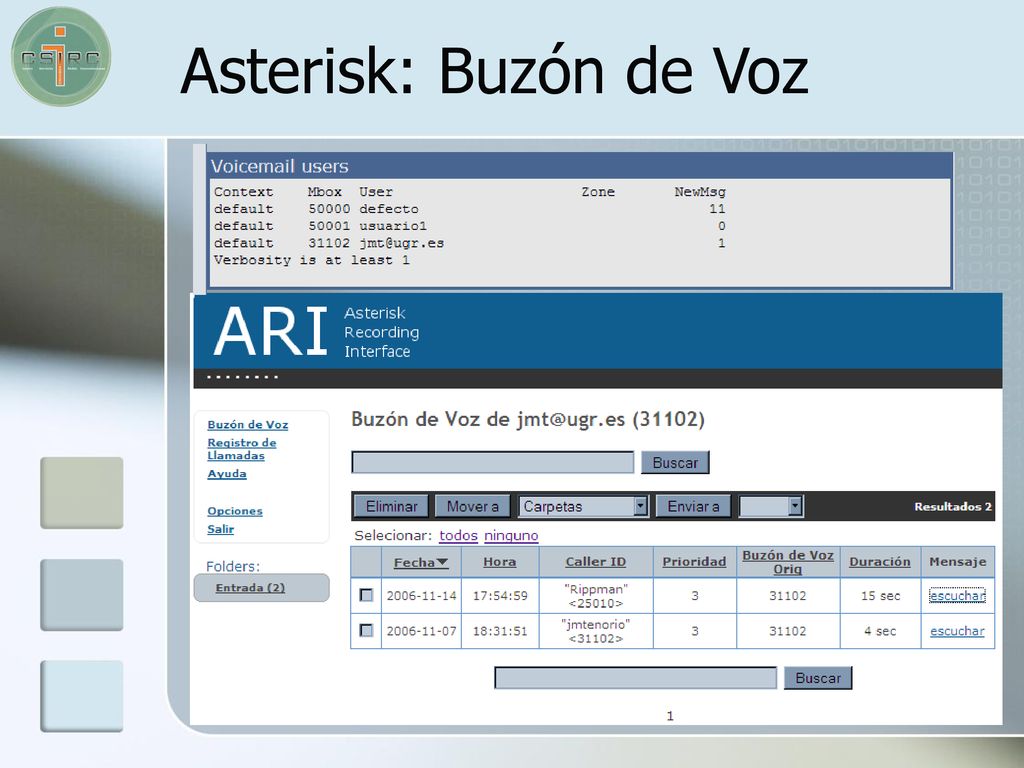Image resolution: width=1024 pixels, height=768 pixels.
Task: Click mailbox 50001 usuario1 row
Action: (x=470, y=226)
